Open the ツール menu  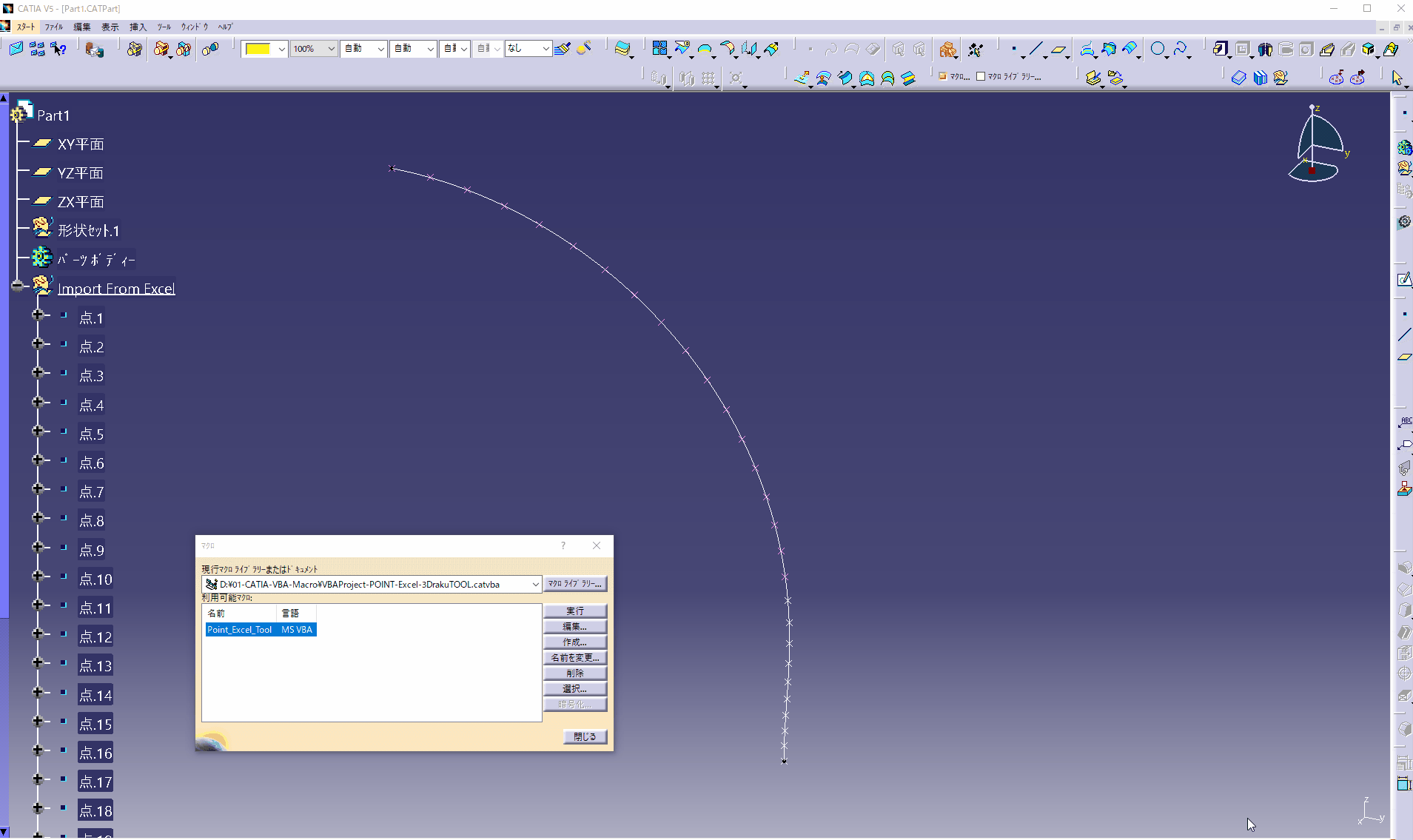pos(164,27)
